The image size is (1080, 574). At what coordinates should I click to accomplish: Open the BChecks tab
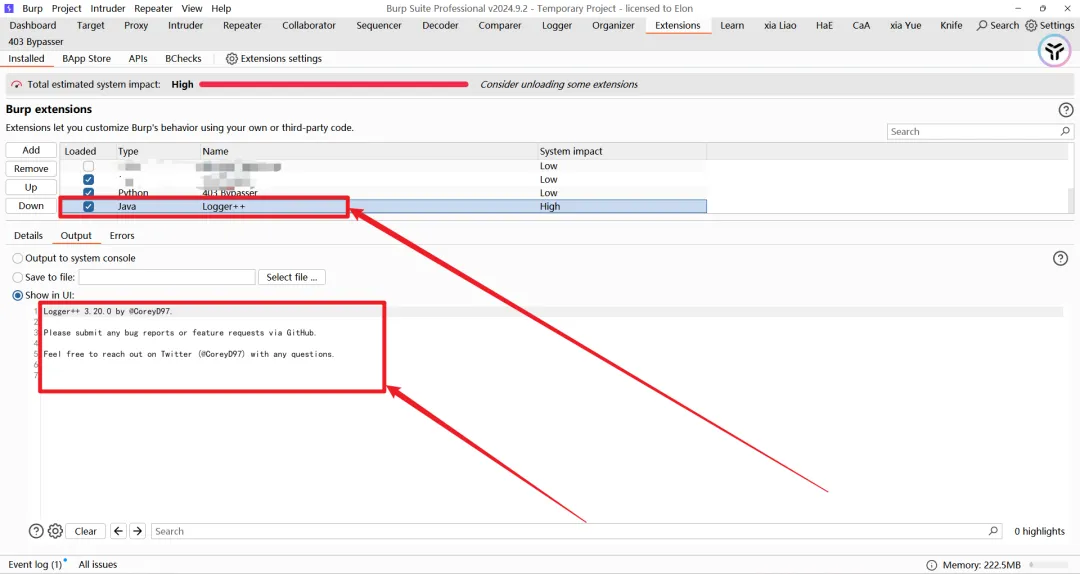183,59
